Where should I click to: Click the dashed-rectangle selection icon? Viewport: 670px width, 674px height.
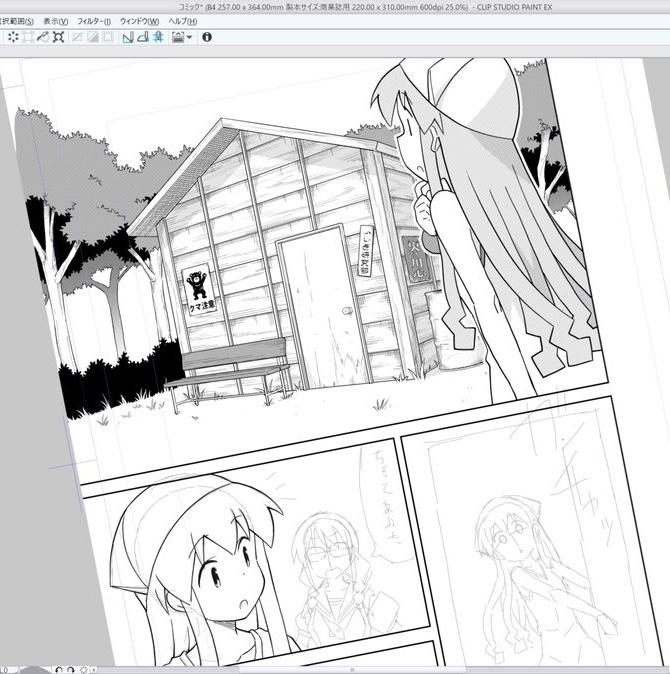click(x=28, y=37)
